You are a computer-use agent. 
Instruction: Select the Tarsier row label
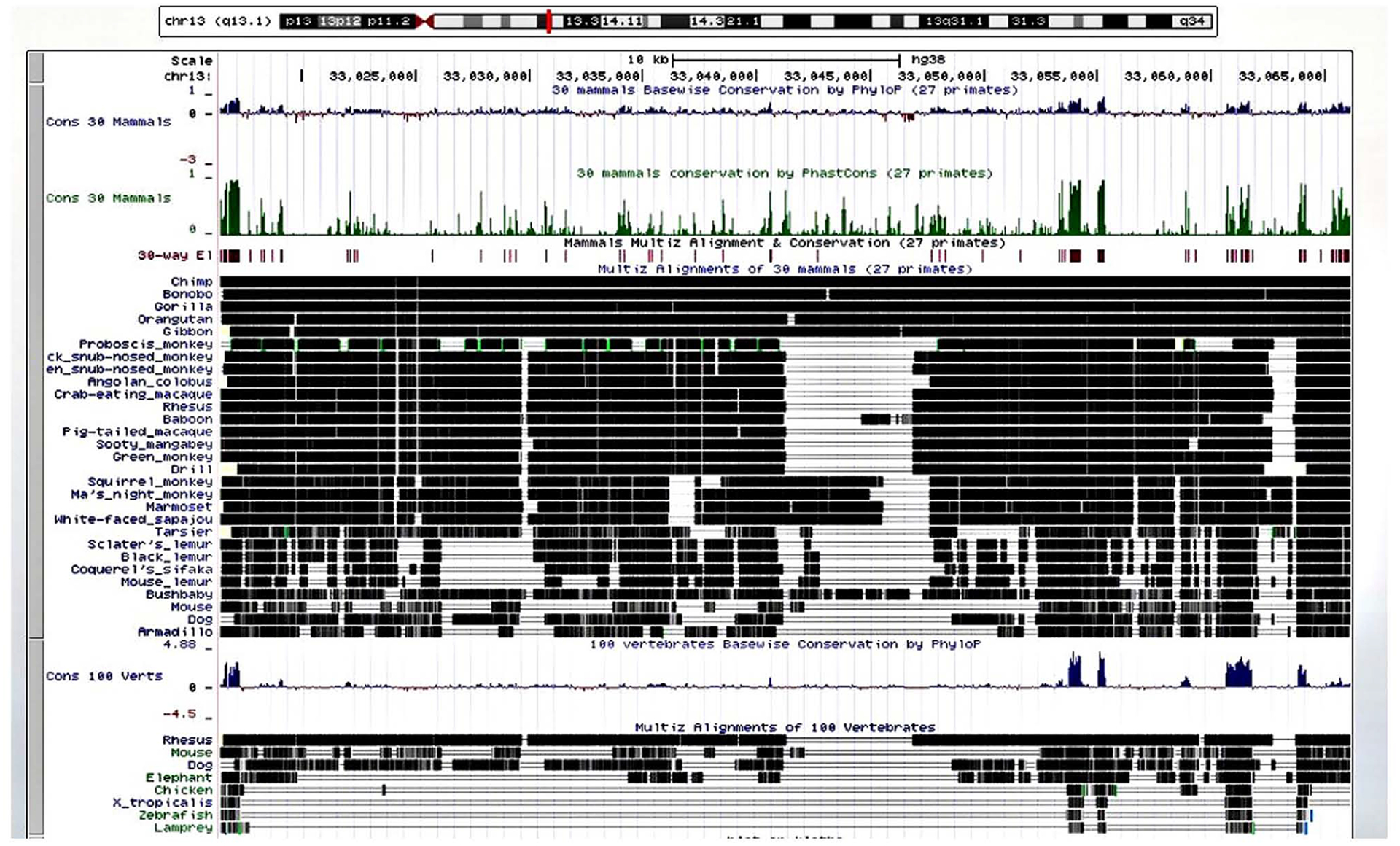(x=183, y=532)
